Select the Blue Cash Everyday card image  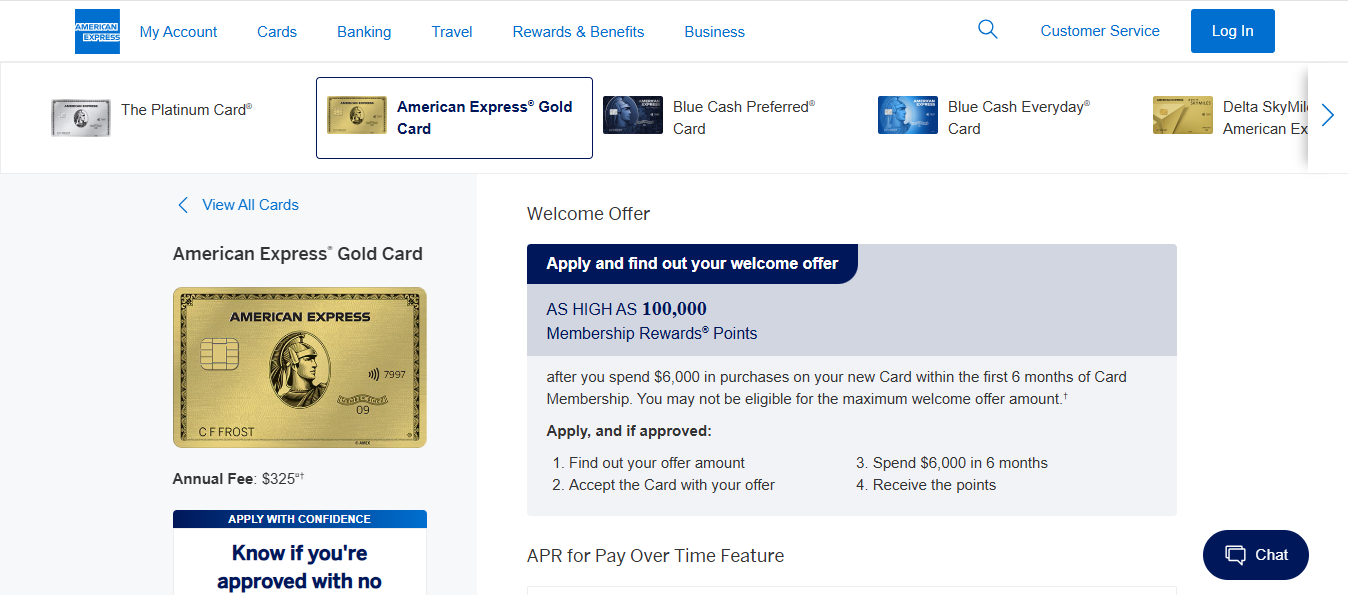click(x=907, y=115)
